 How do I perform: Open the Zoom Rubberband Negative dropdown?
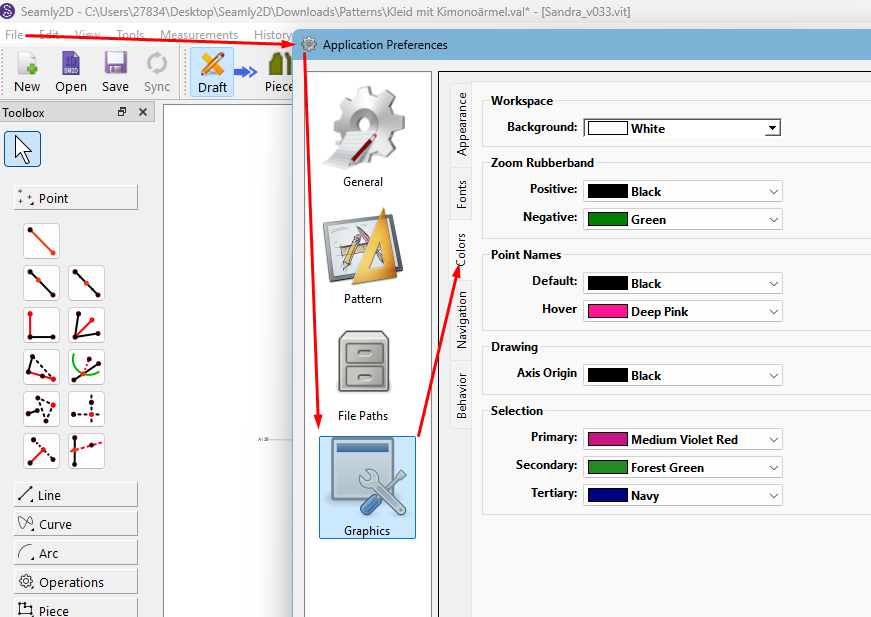(x=773, y=219)
